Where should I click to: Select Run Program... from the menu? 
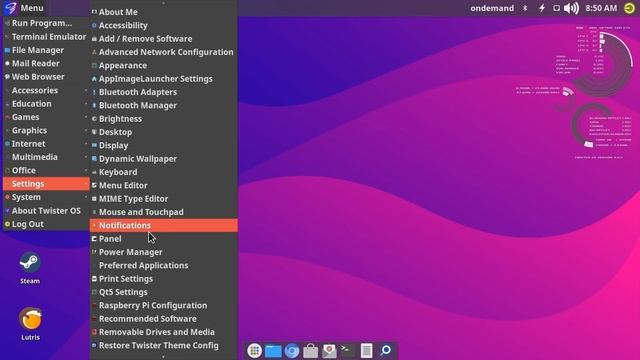(x=46, y=23)
